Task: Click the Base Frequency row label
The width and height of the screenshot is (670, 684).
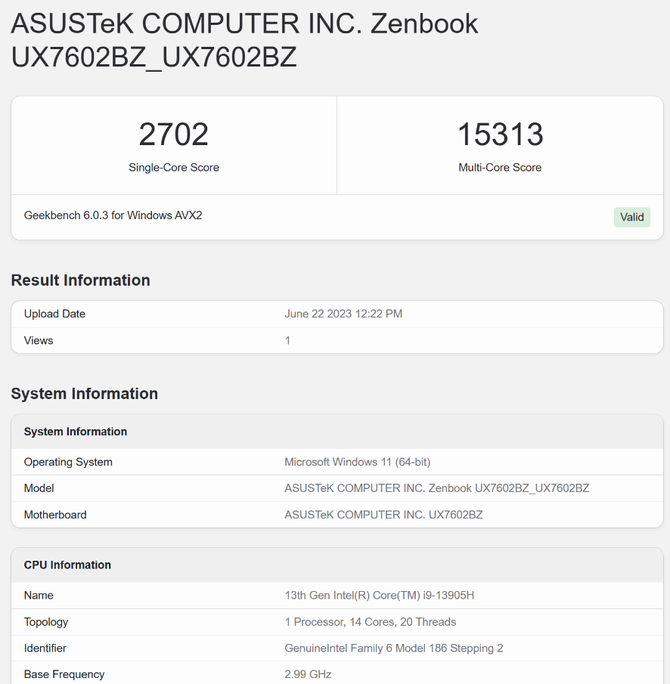Action: (x=64, y=674)
